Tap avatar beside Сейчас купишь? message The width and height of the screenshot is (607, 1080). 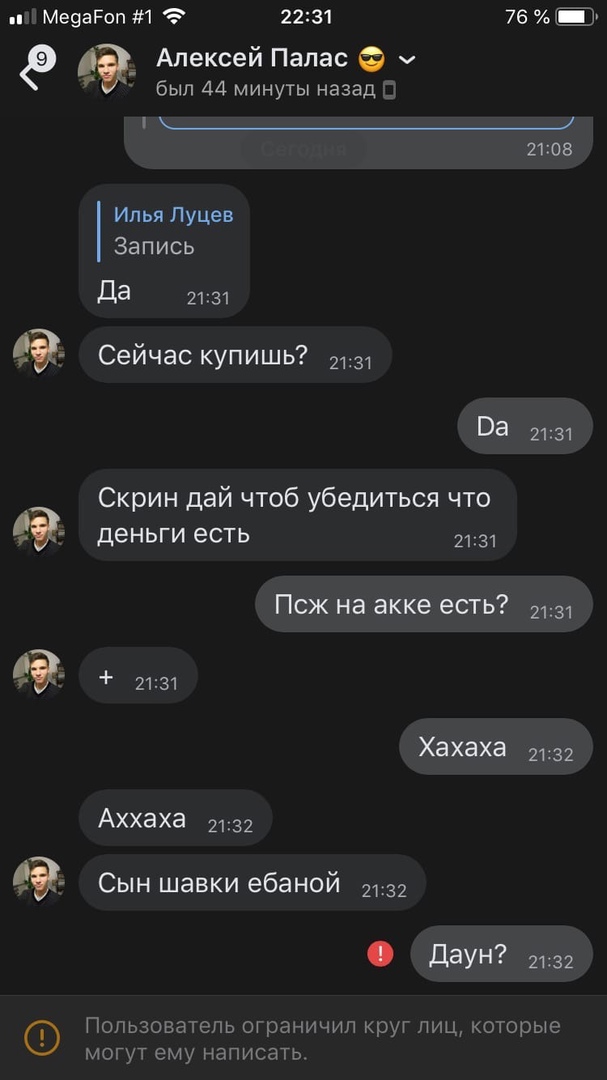(39, 354)
